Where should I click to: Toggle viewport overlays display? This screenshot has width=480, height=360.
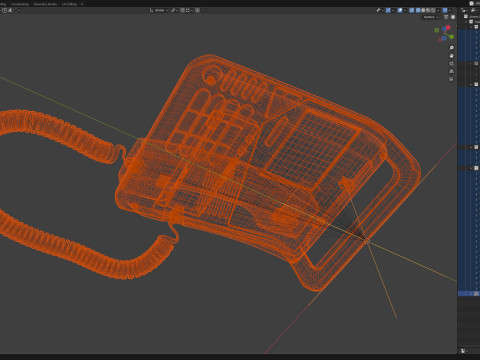click(x=400, y=10)
